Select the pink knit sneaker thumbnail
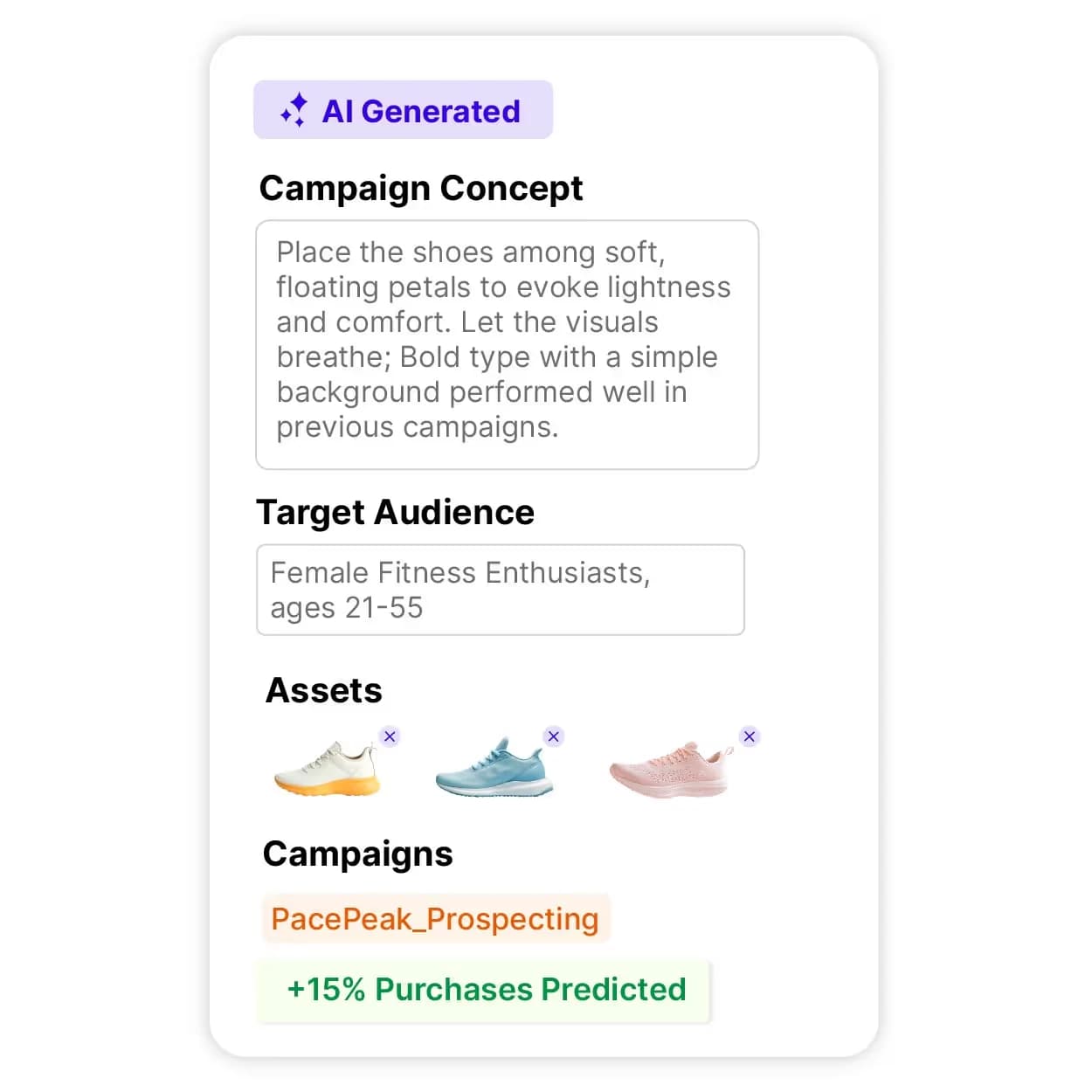The height and width of the screenshot is (1092, 1092). 670,770
